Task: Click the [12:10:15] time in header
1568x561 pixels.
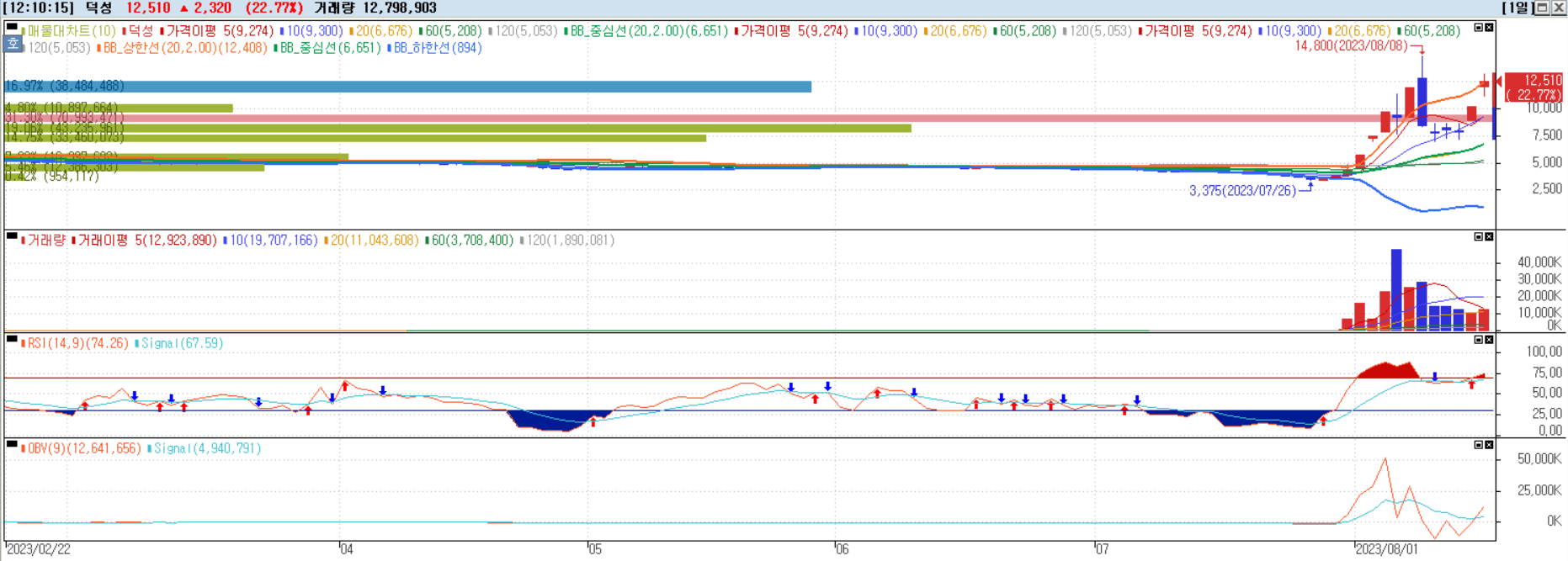Action: click(39, 8)
